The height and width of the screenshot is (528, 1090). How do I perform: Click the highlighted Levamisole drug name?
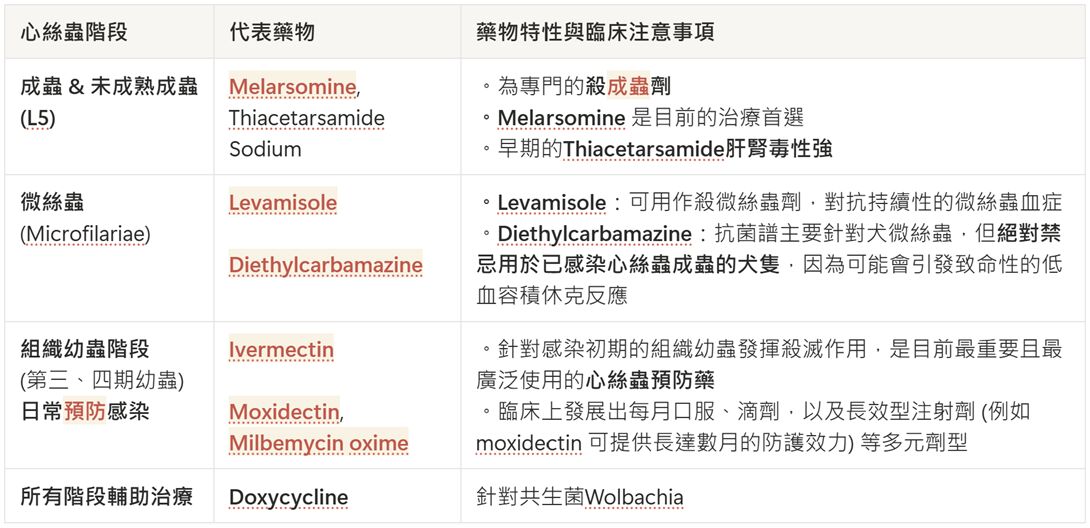283,203
